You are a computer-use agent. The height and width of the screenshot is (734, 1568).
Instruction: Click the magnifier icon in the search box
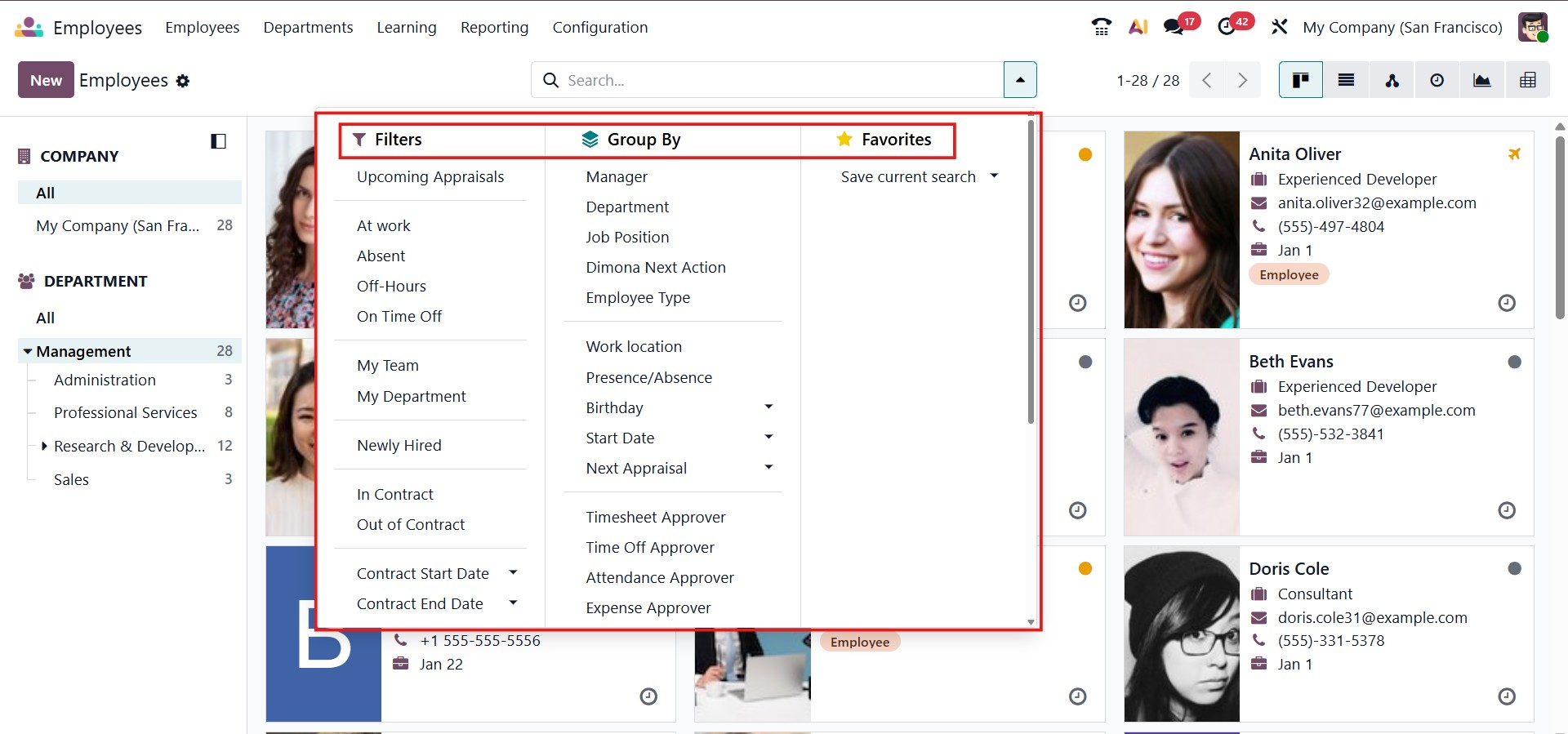pyautogui.click(x=551, y=80)
